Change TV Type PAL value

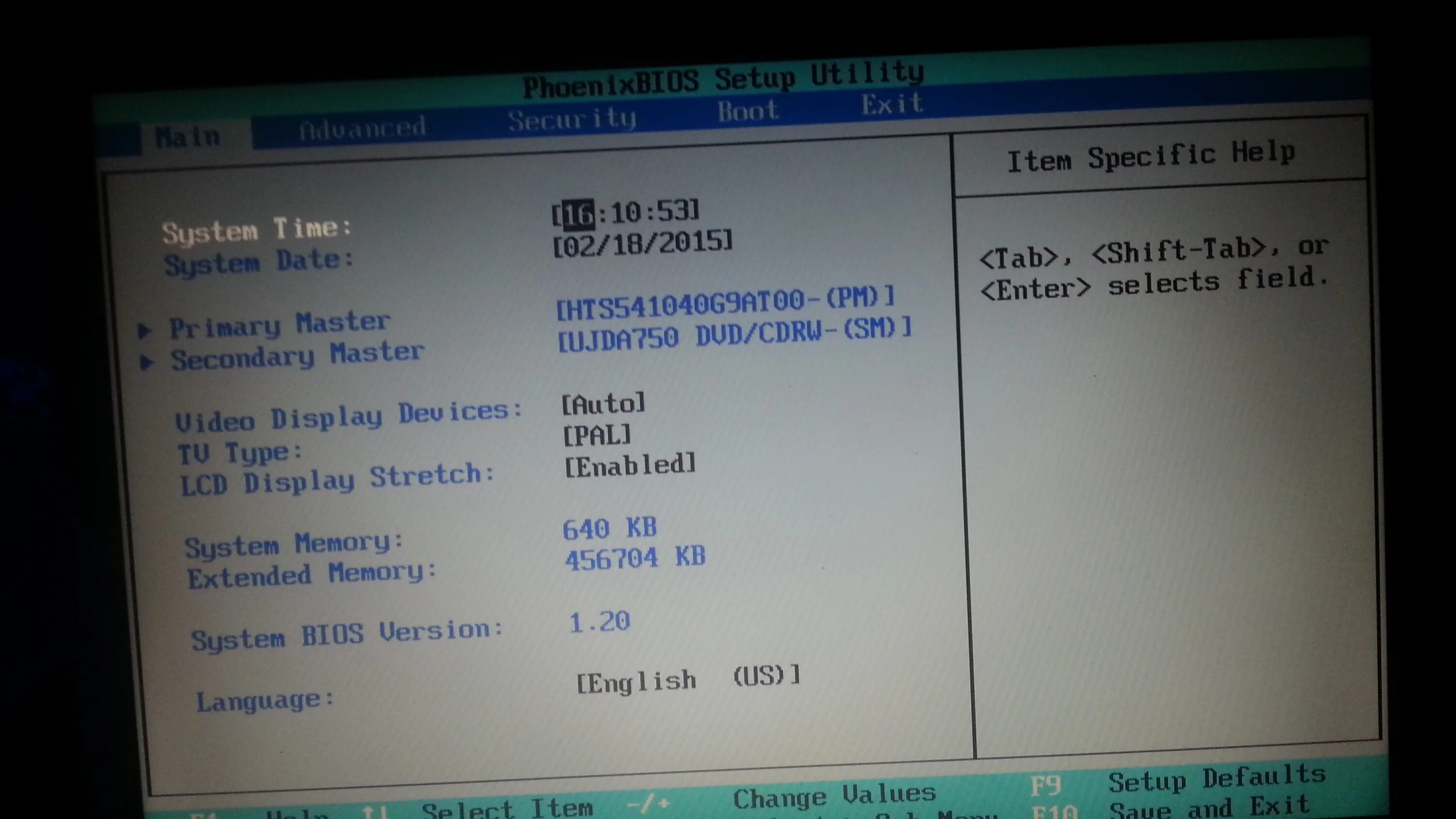(x=597, y=435)
